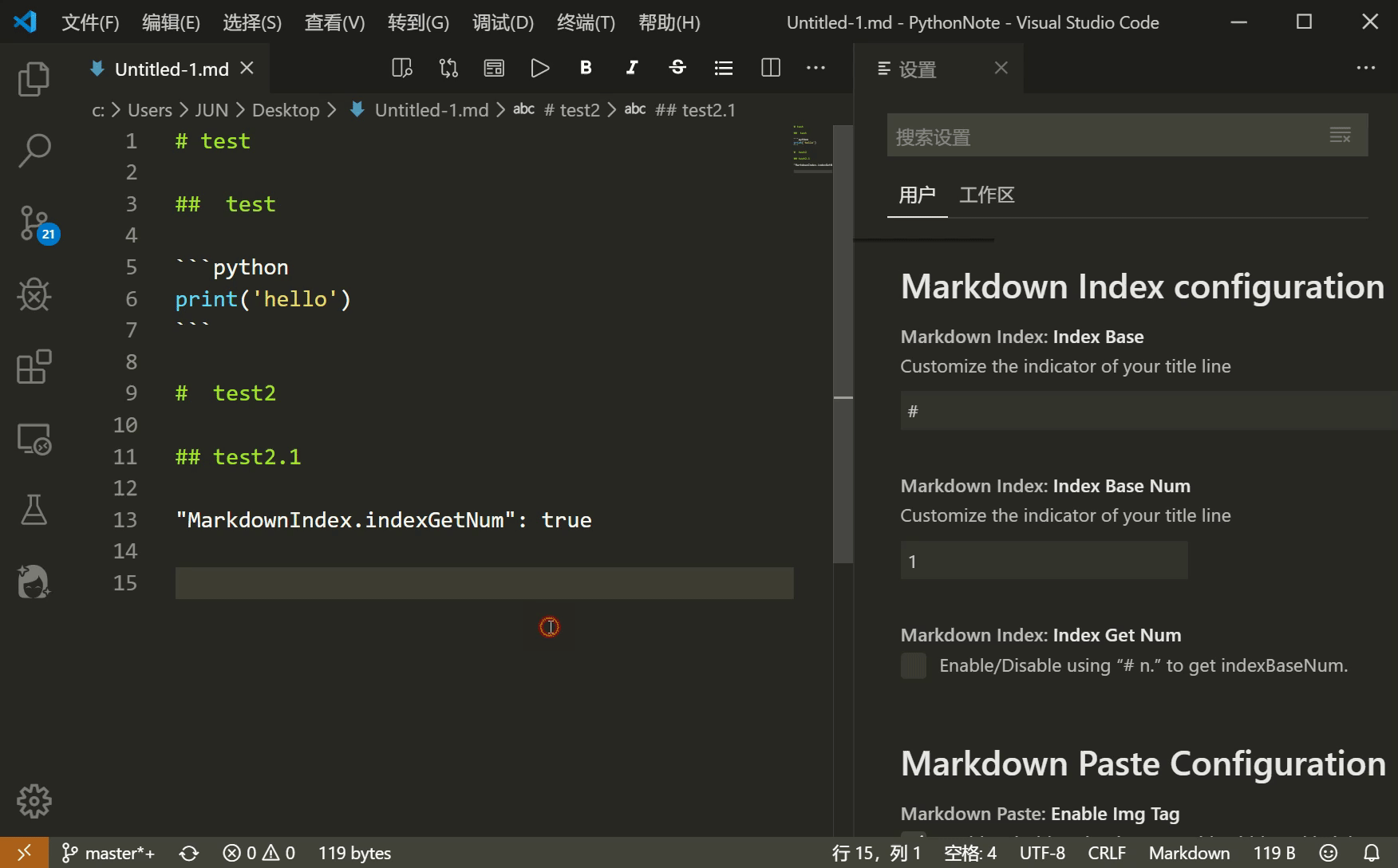Open Source Control with 21 changes
Screen dimensions: 1398x868
[x=35, y=223]
